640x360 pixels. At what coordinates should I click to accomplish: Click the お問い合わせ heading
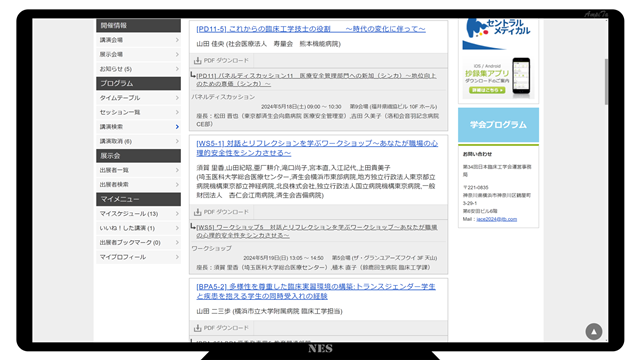point(477,154)
